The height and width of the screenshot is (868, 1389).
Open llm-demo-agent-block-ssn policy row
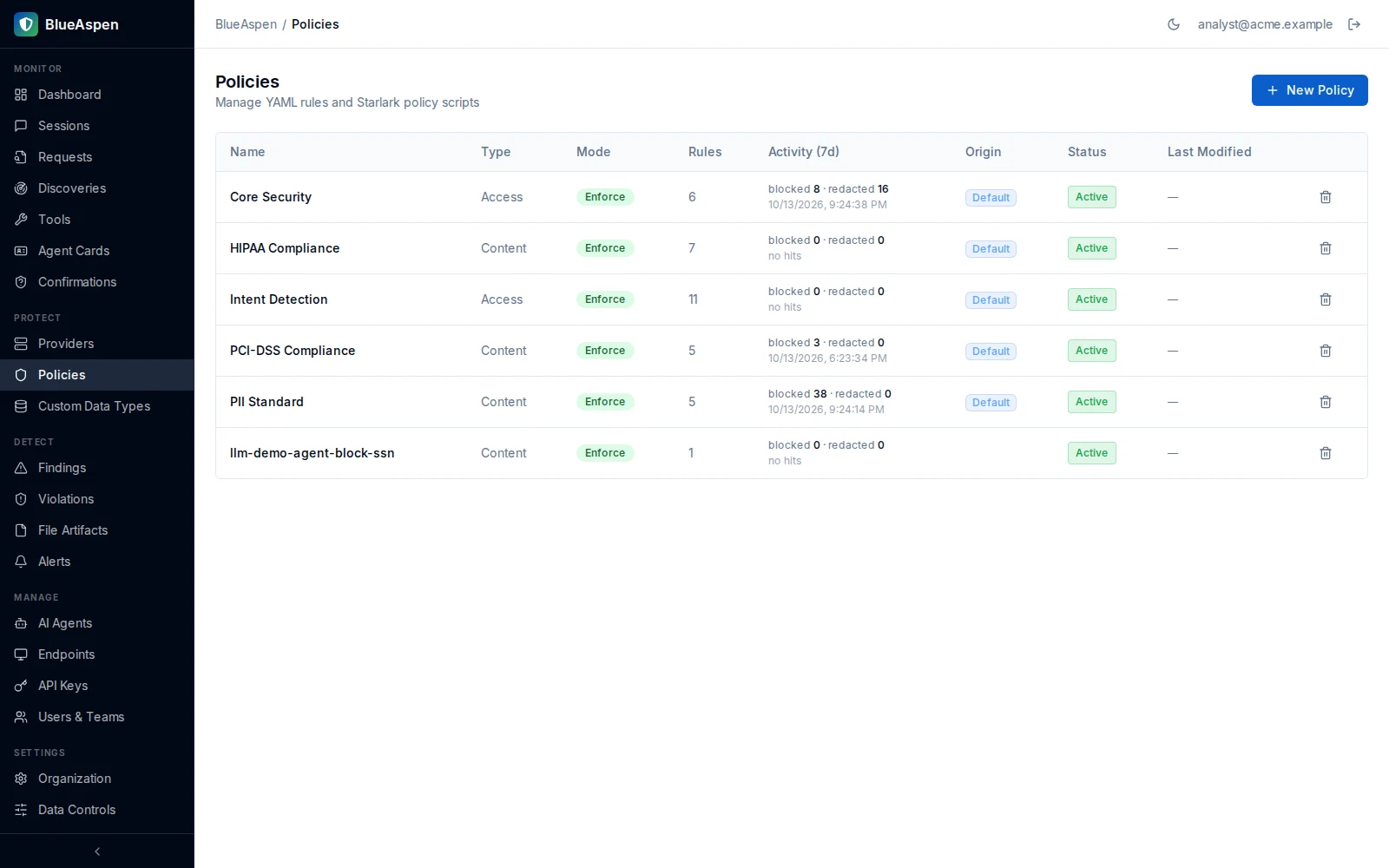(791, 453)
